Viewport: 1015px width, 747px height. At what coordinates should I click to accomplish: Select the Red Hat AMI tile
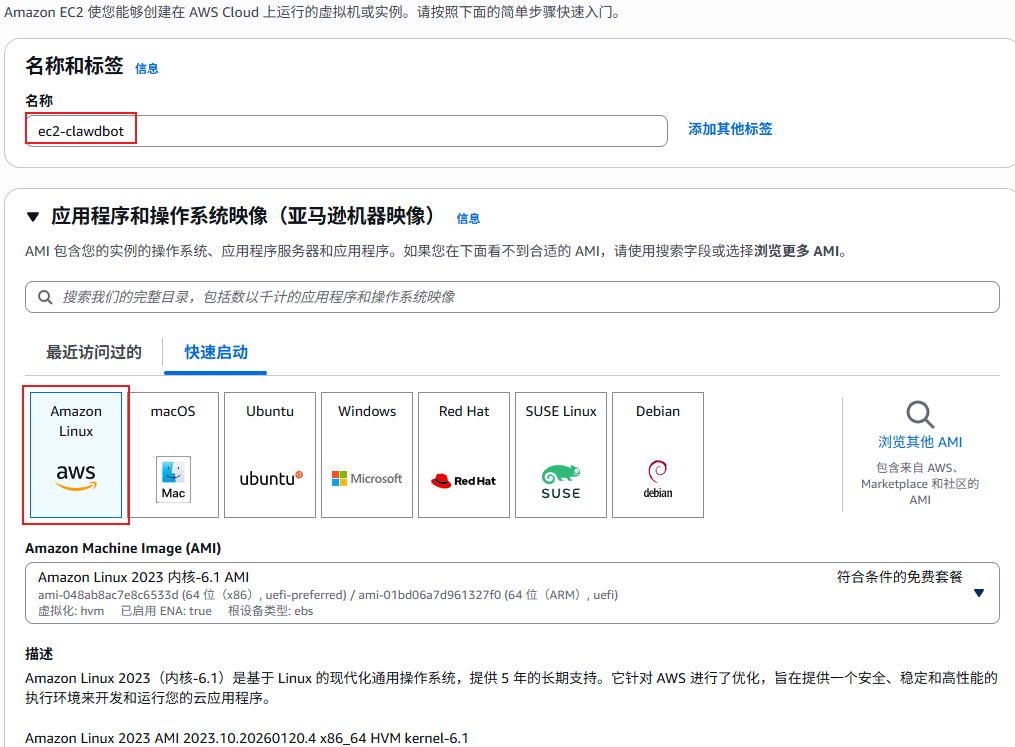click(464, 454)
